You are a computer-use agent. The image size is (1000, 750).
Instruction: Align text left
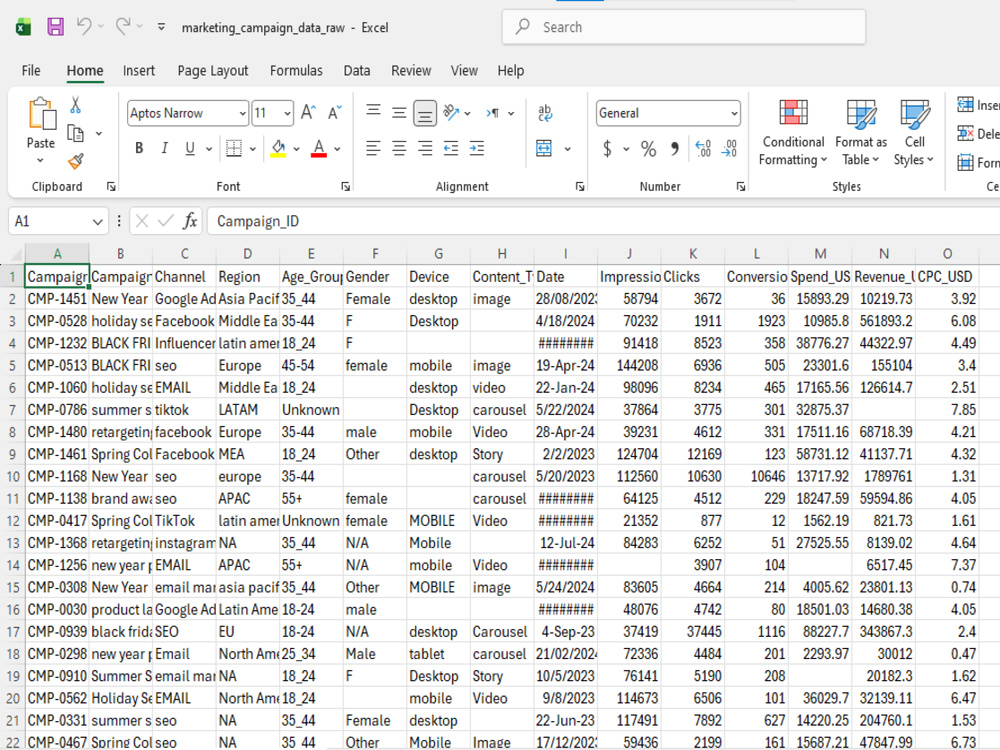coord(374,149)
